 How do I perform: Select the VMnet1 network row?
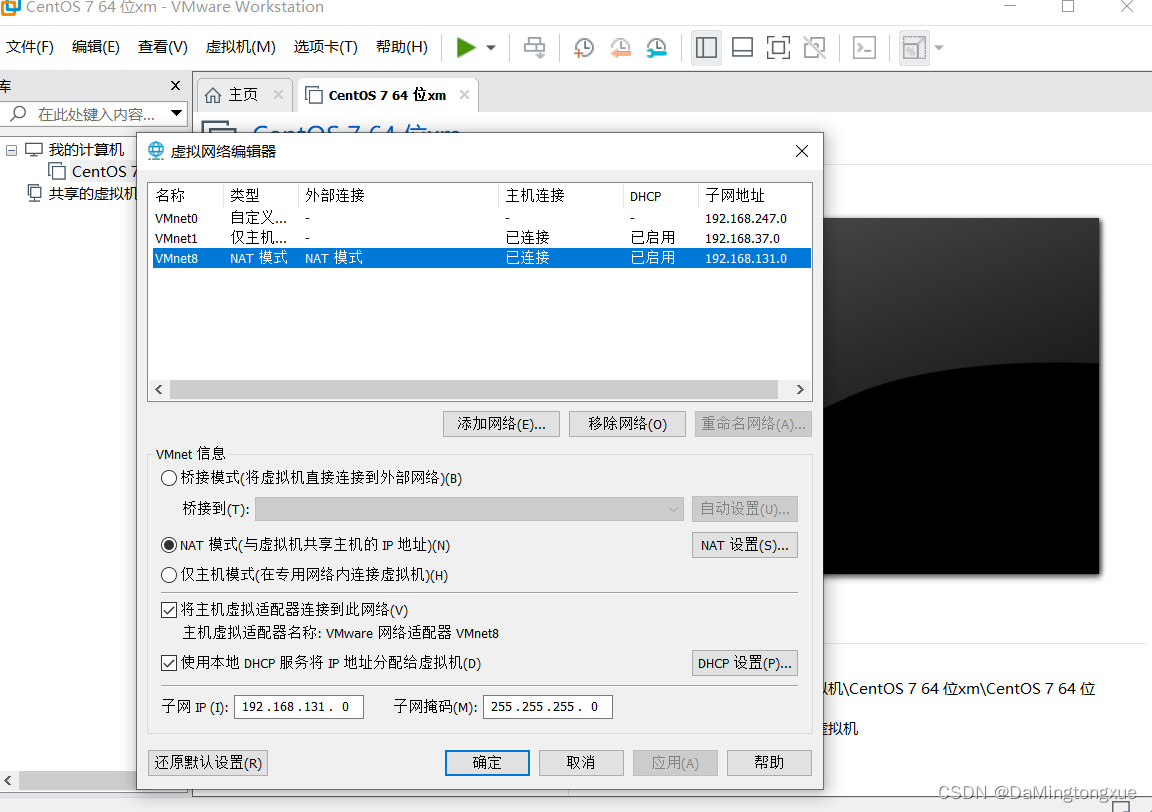pos(481,238)
